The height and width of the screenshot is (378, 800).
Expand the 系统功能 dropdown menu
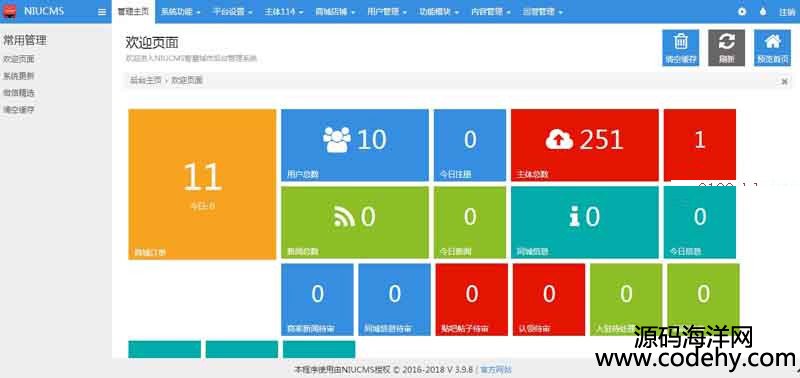tap(180, 12)
